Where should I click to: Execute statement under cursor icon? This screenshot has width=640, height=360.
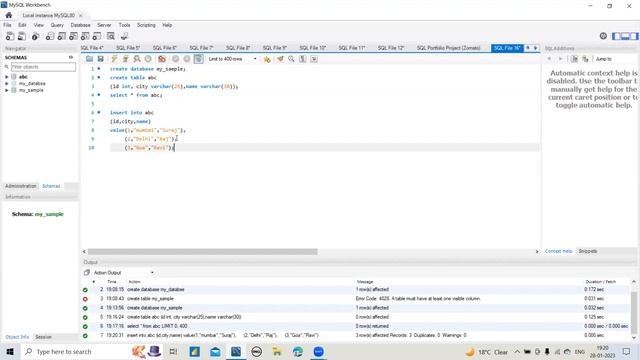(126, 59)
